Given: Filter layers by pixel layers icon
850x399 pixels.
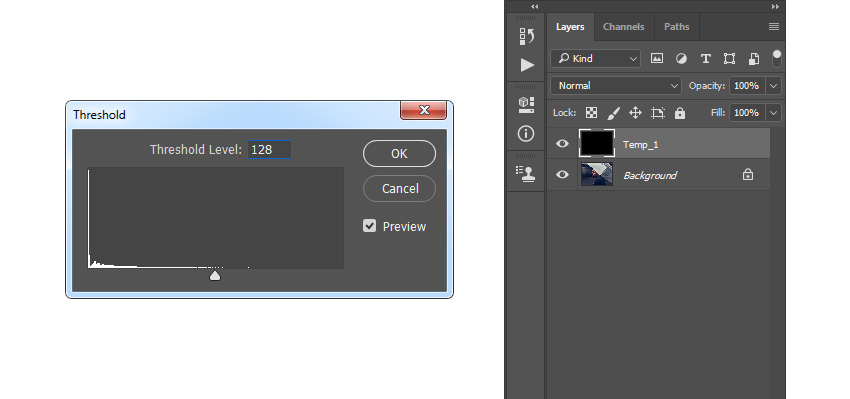Looking at the screenshot, I should pyautogui.click(x=657, y=59).
